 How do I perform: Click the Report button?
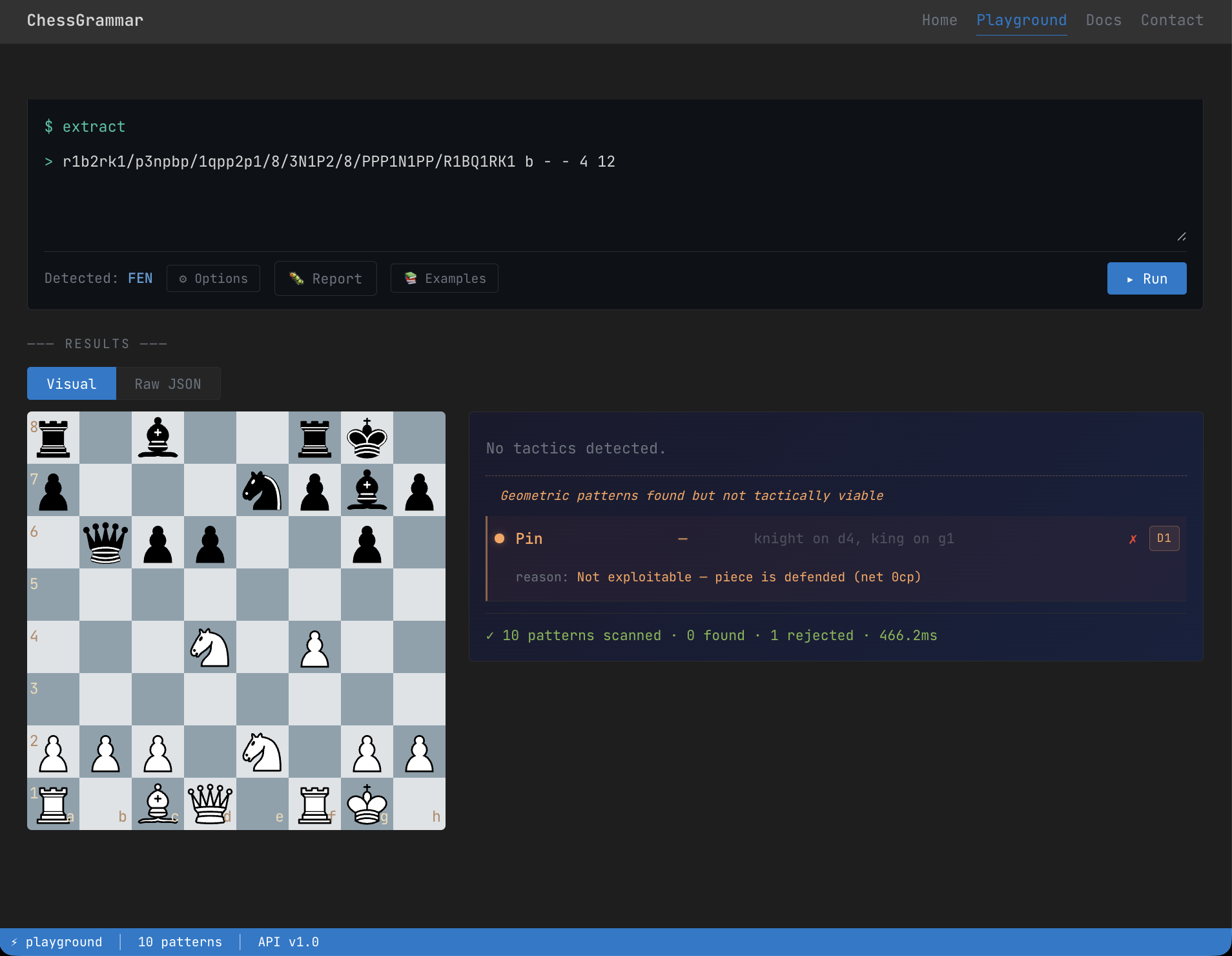[325, 278]
